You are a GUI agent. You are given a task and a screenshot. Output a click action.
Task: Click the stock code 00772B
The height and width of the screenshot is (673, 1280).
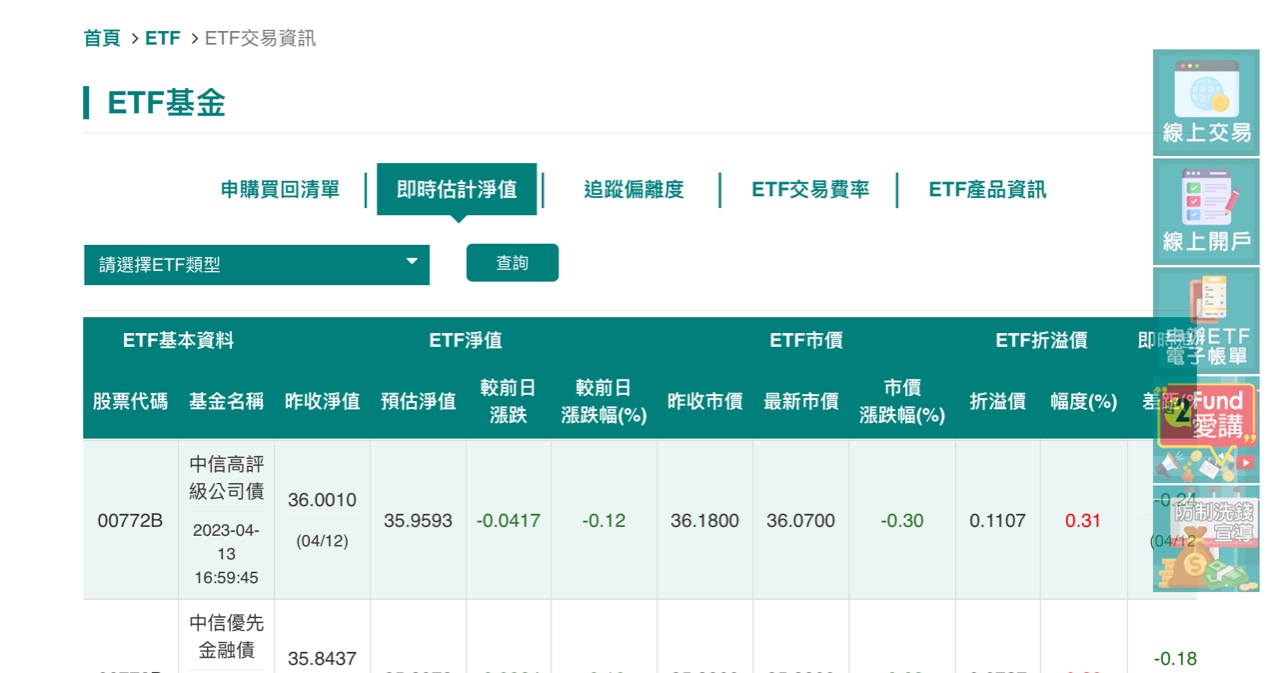pos(129,520)
